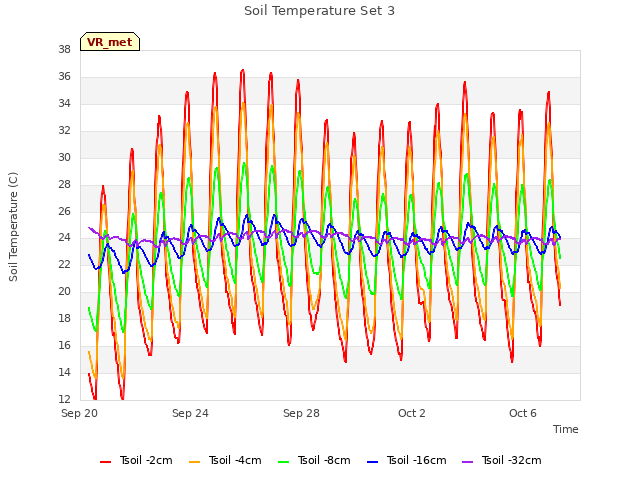Click the green Tsoil -8cm legend swatch
The width and height of the screenshot is (640, 480).
(x=283, y=462)
